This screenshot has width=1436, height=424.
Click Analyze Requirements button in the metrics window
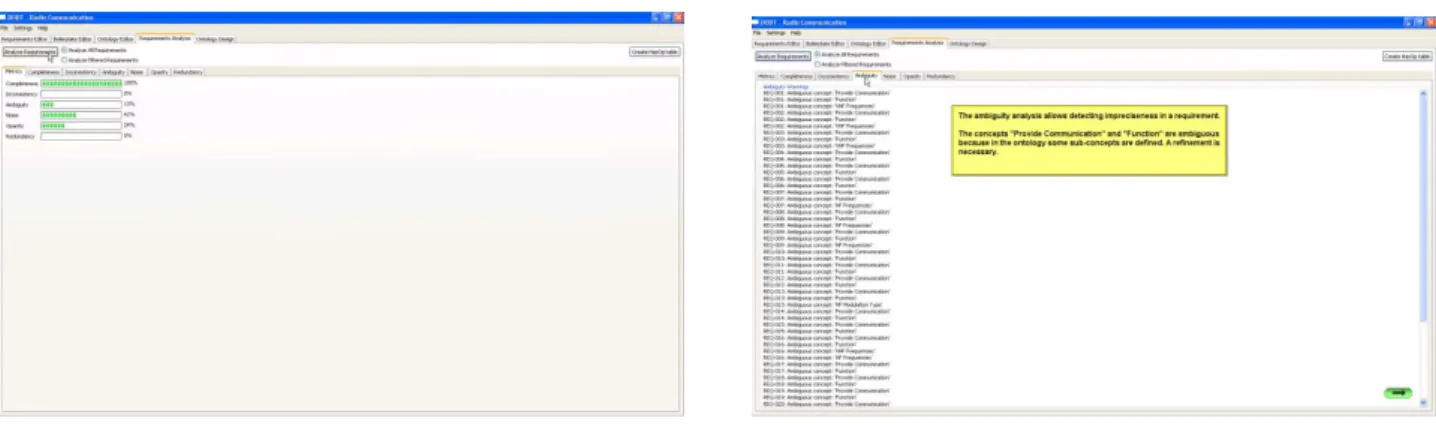coord(29,52)
